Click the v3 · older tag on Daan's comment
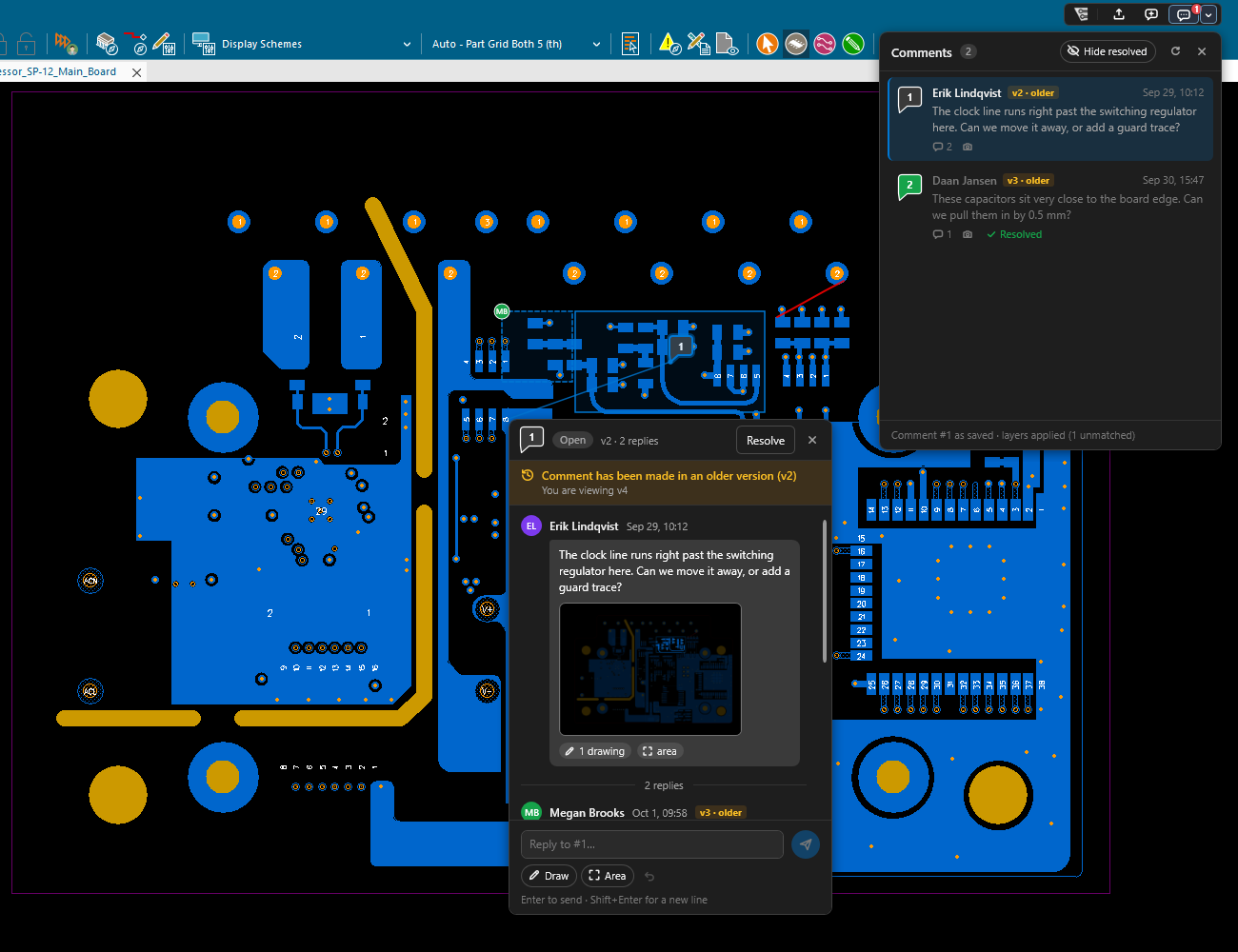Viewport: 1238px width, 952px height. [x=1028, y=180]
